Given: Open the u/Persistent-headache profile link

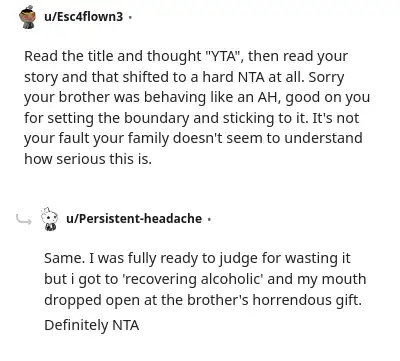Looking at the screenshot, I should tap(134, 219).
